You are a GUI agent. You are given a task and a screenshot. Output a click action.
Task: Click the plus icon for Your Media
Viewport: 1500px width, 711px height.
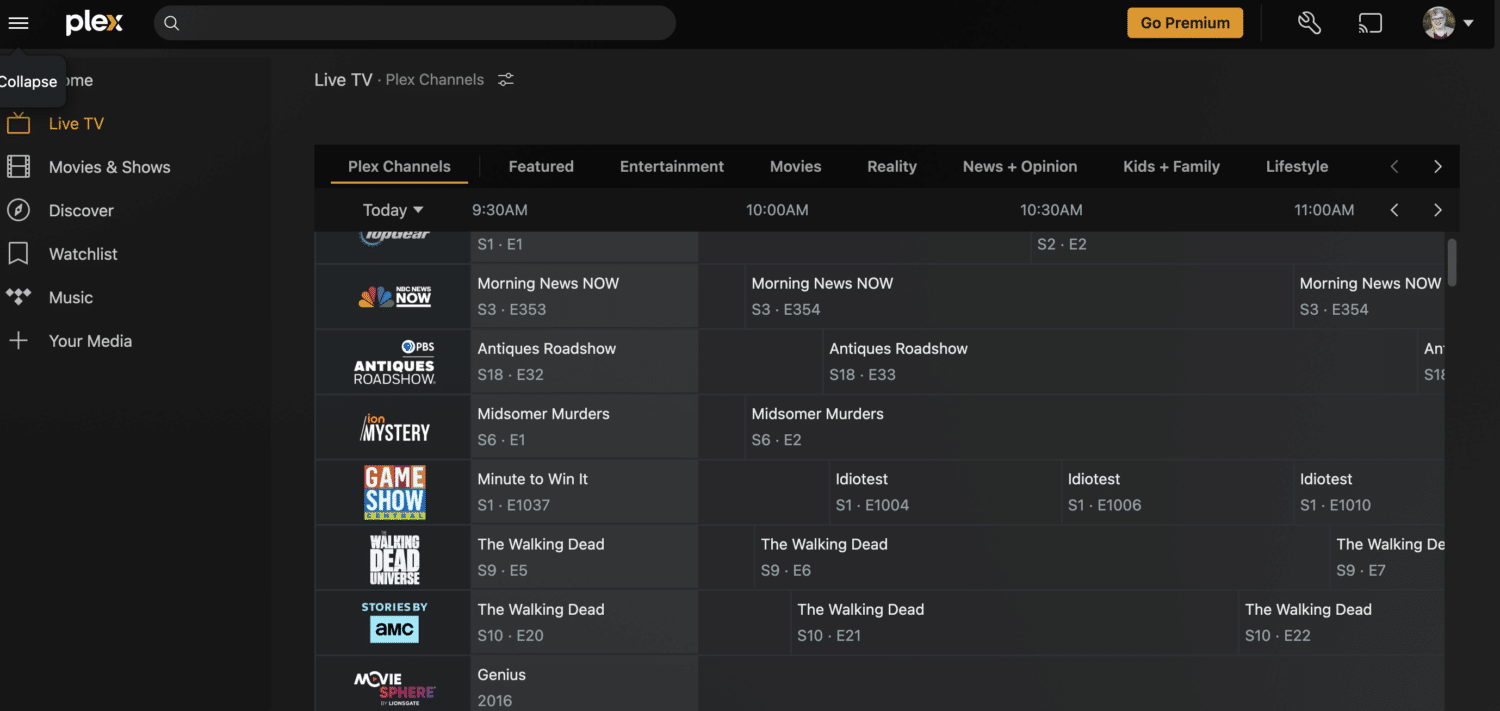(x=18, y=341)
